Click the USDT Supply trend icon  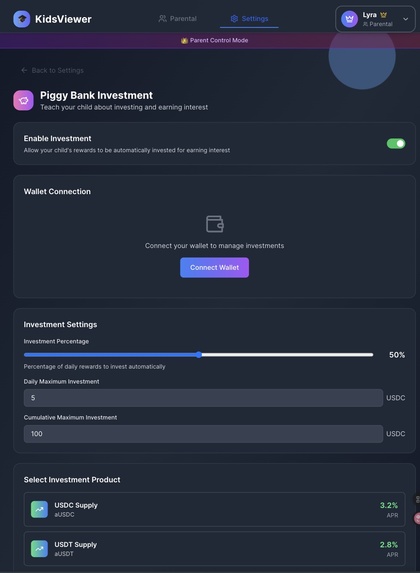(x=39, y=549)
